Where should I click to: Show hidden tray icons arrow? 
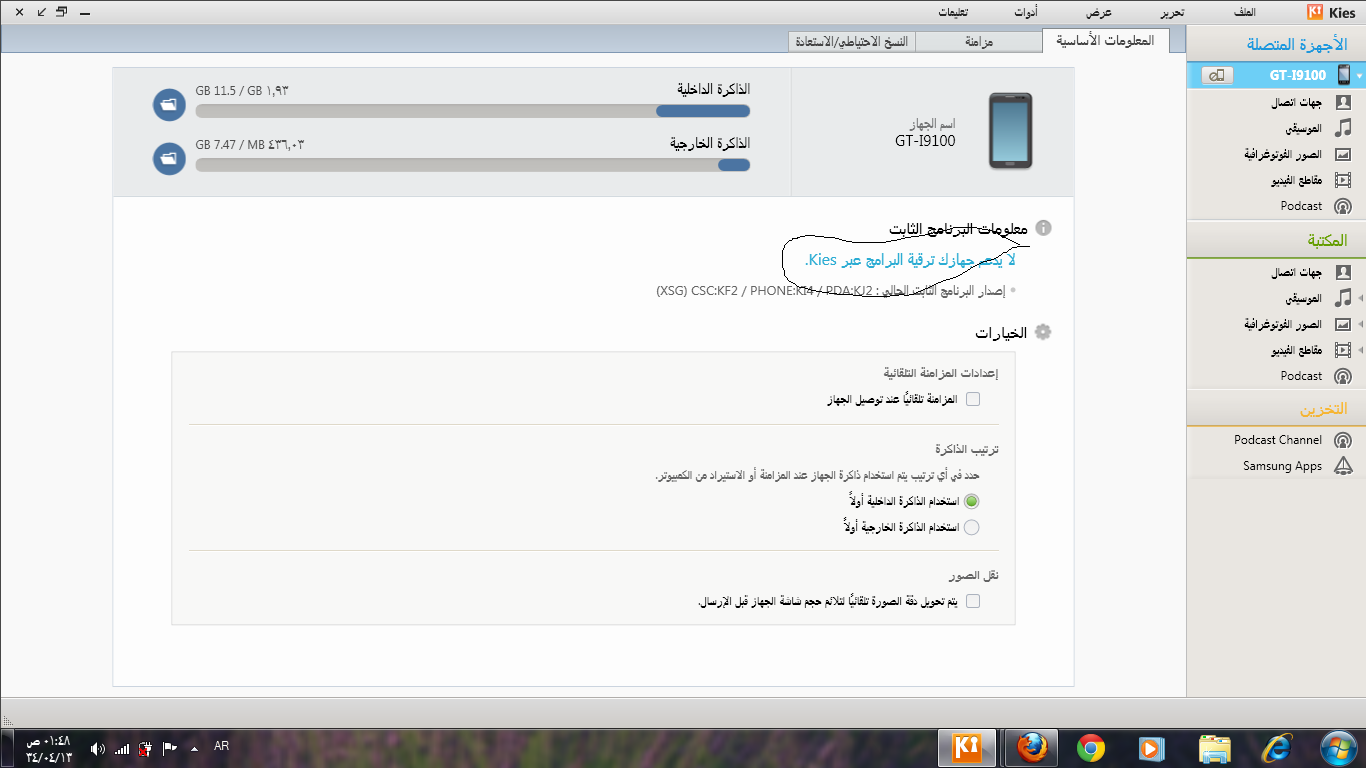pos(194,748)
